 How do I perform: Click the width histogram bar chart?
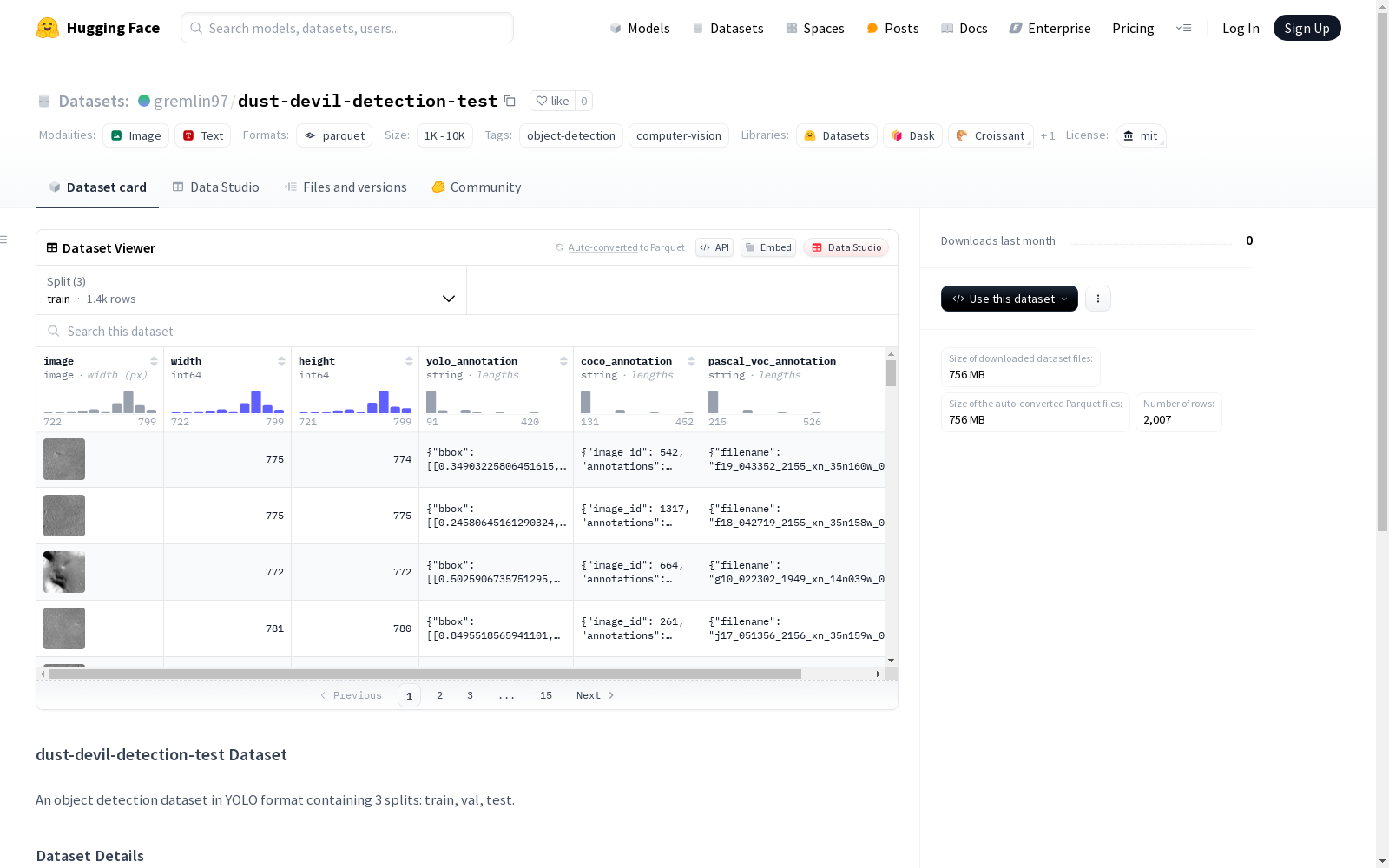pos(227,401)
